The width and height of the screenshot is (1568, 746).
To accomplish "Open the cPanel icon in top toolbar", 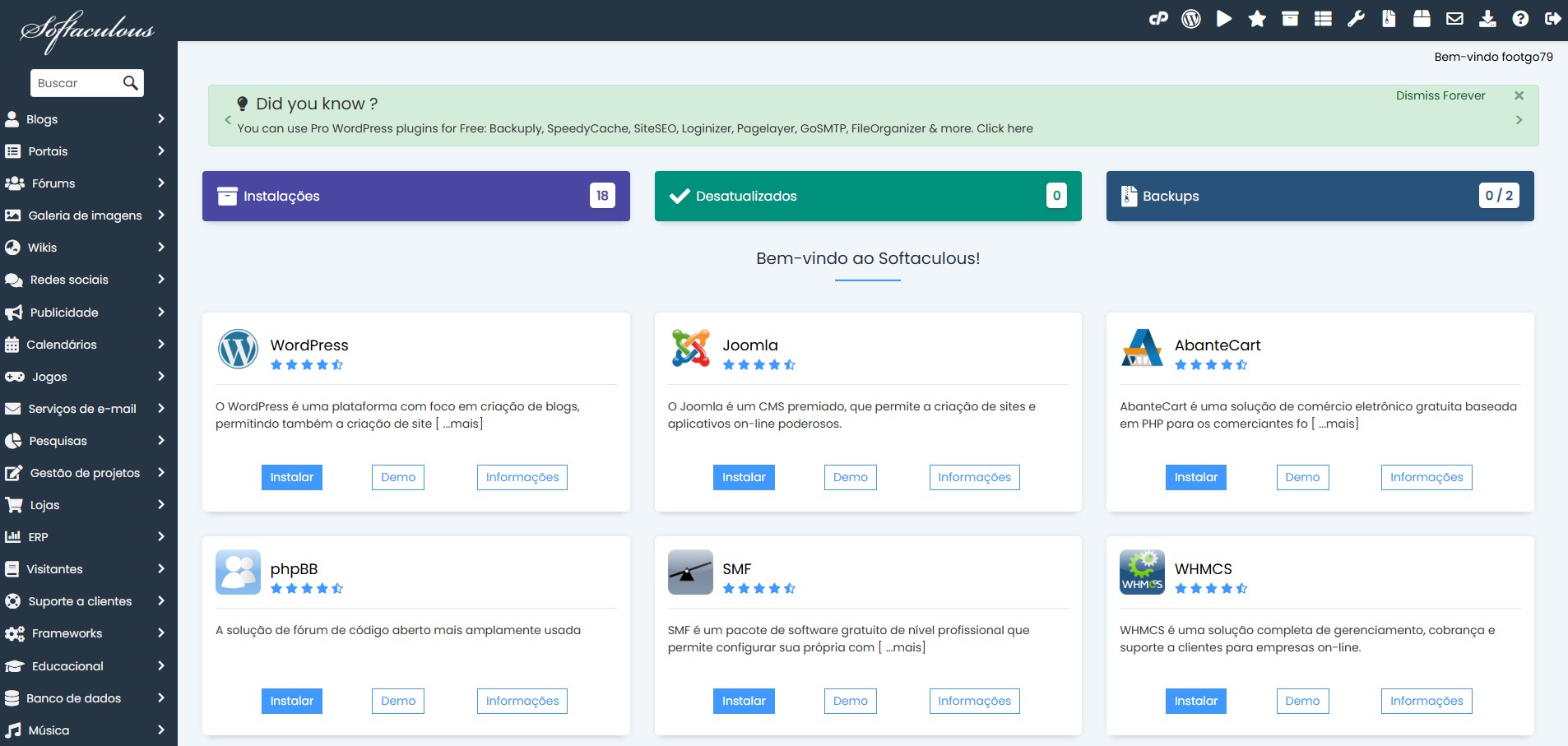I will [1158, 18].
